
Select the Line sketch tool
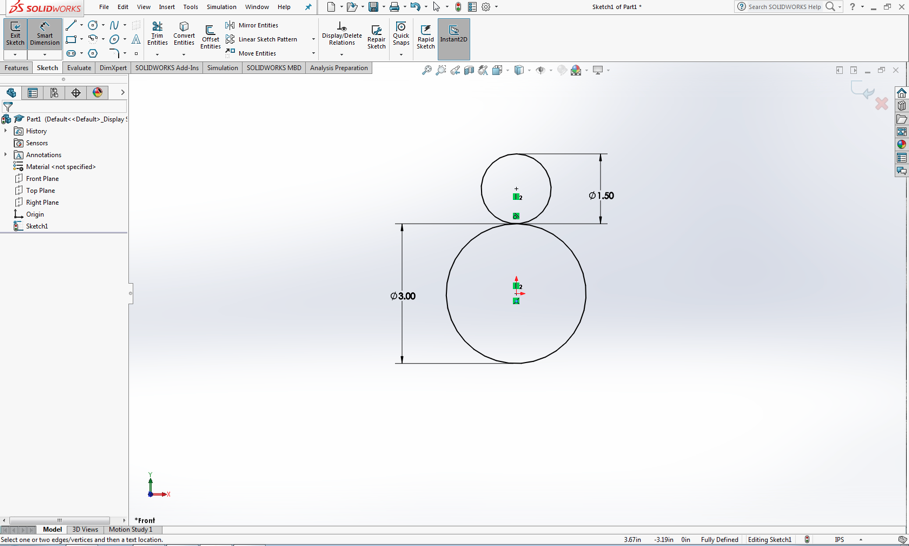tap(71, 25)
